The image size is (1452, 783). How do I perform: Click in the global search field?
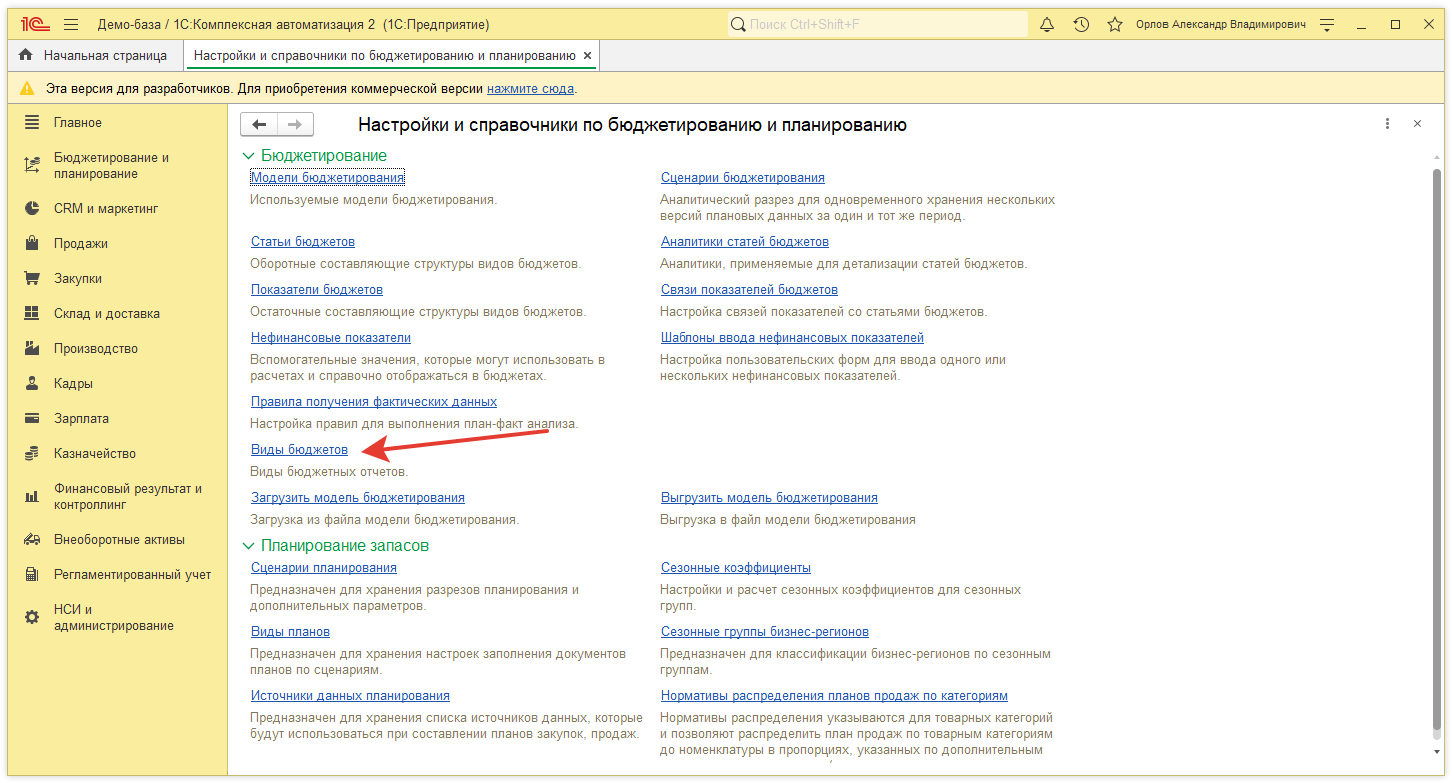(x=880, y=24)
